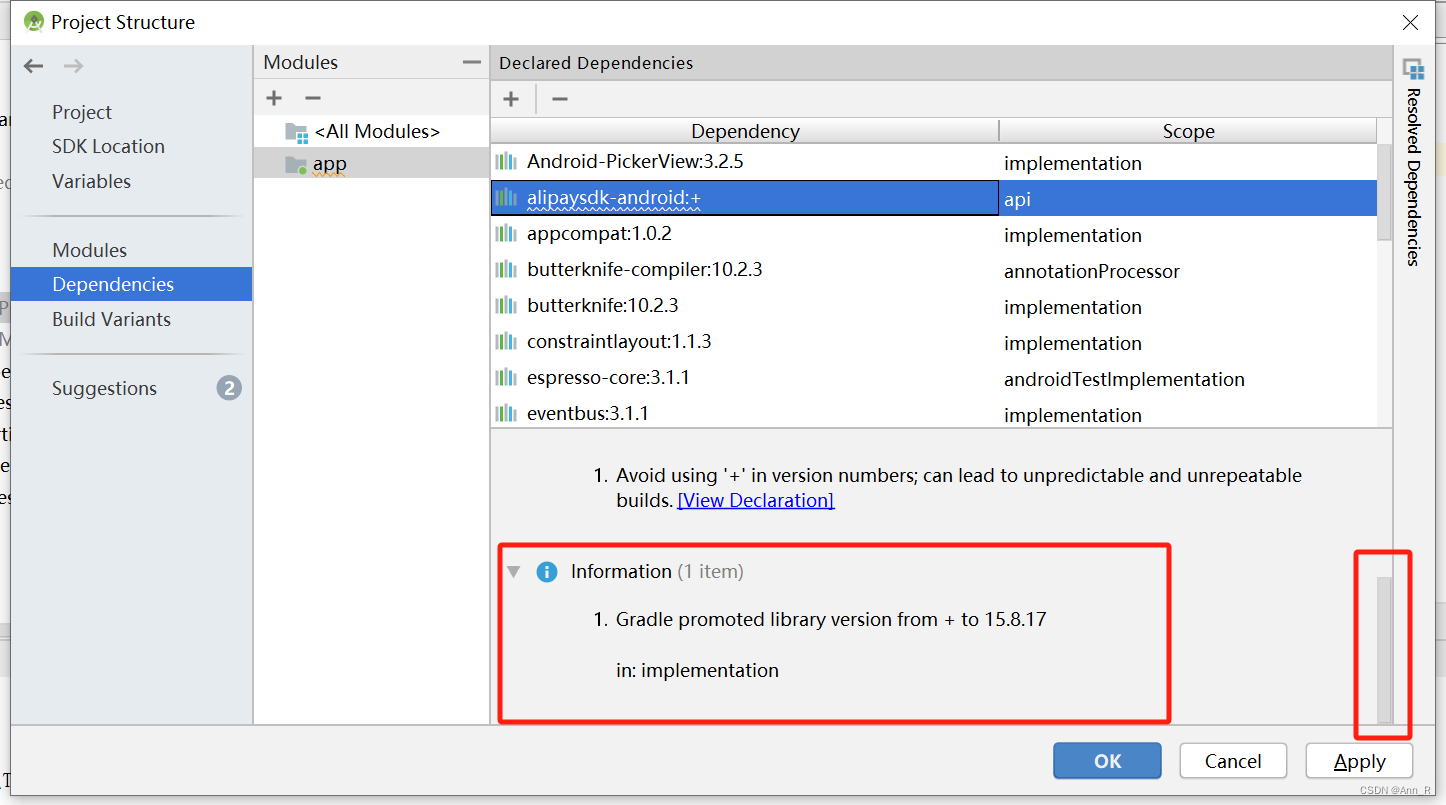
Task: Add a declared dependency with plus icon
Action: pos(511,99)
